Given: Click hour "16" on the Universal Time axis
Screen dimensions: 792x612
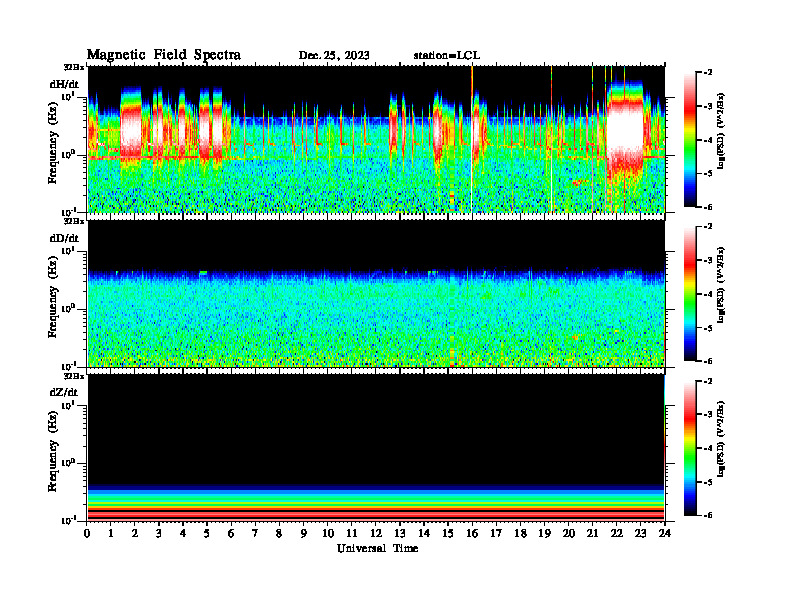Looking at the screenshot, I should [472, 533].
